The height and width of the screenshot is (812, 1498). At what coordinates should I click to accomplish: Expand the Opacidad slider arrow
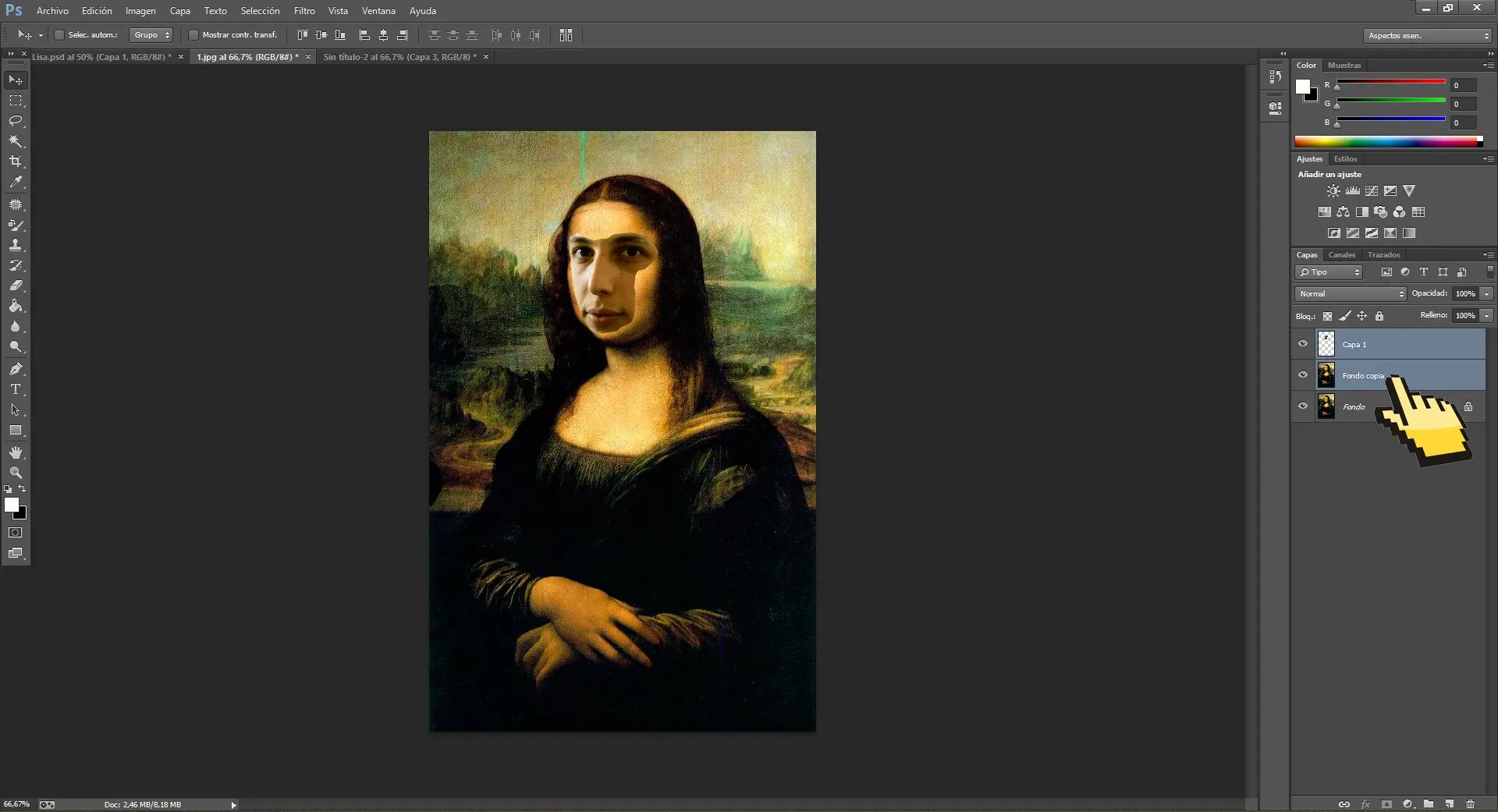1487,294
